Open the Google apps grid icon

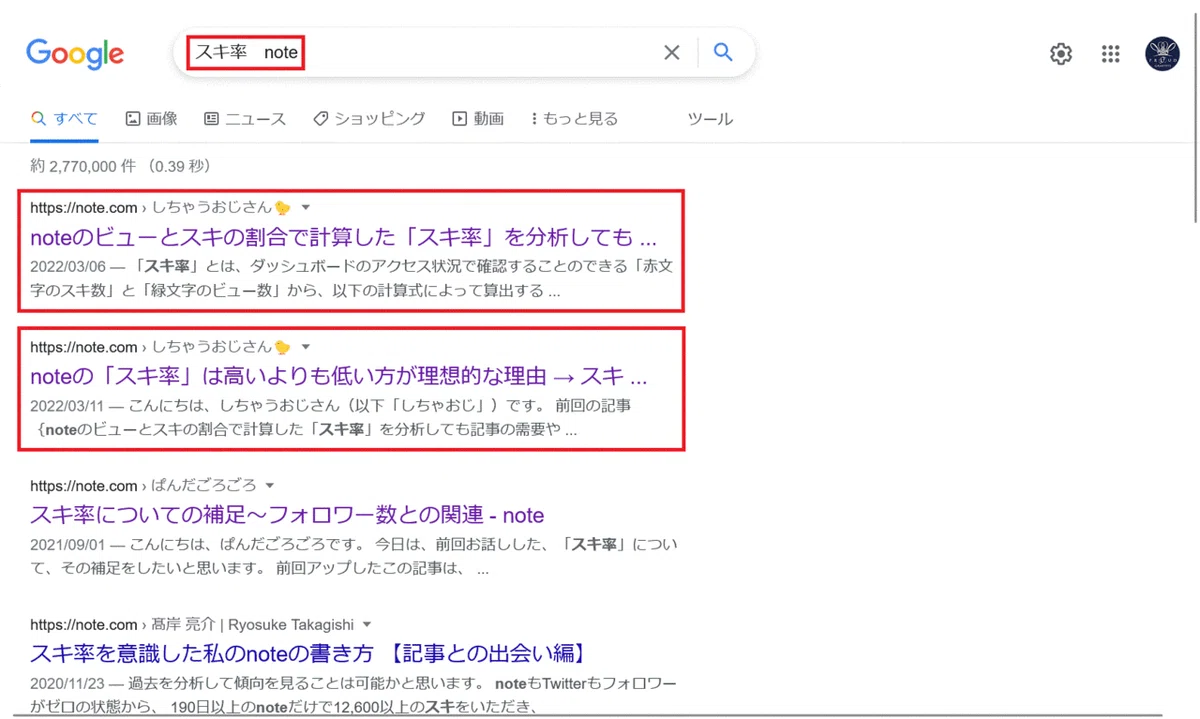pos(1111,54)
